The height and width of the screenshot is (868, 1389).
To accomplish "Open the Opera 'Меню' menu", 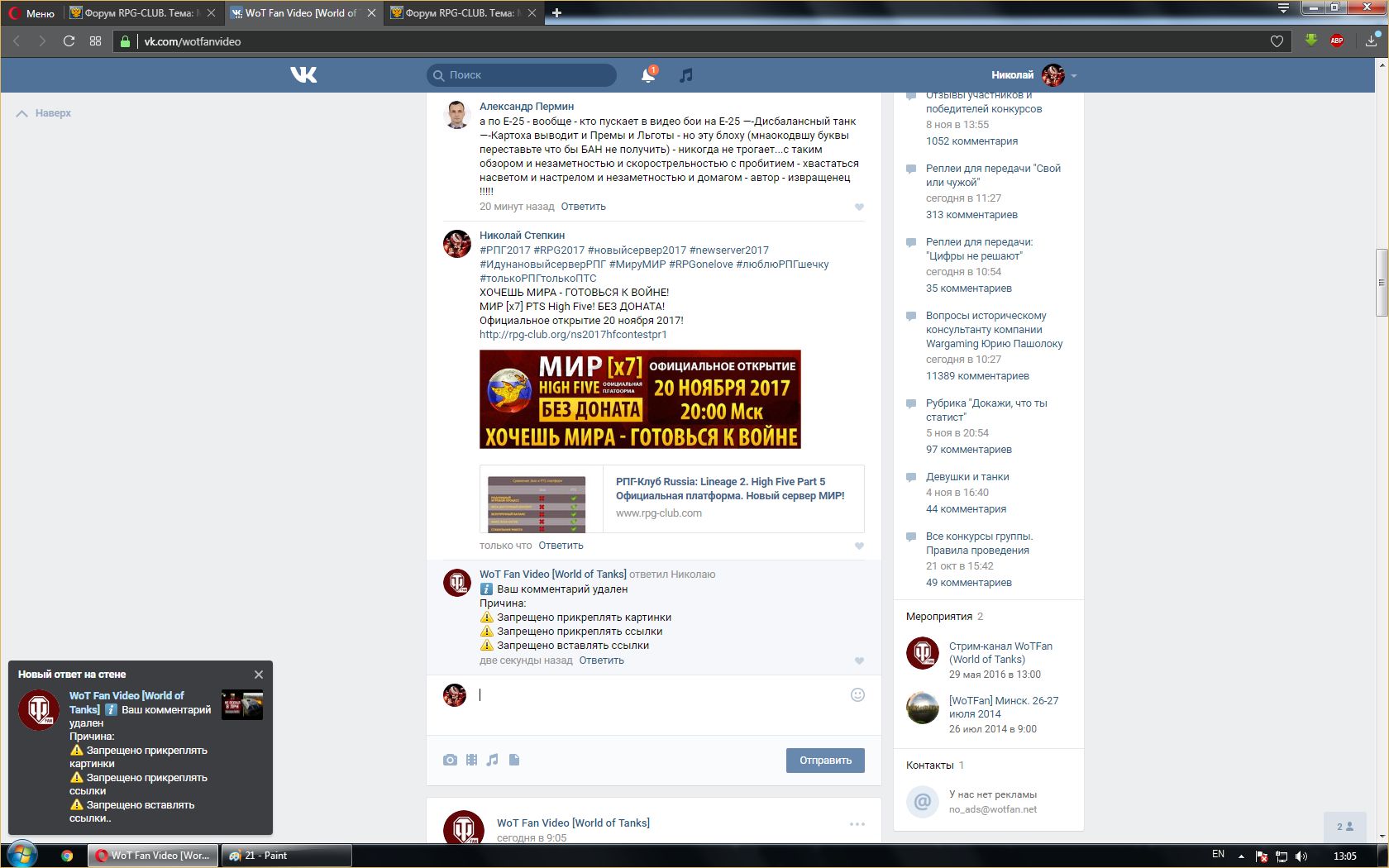I will (31, 13).
